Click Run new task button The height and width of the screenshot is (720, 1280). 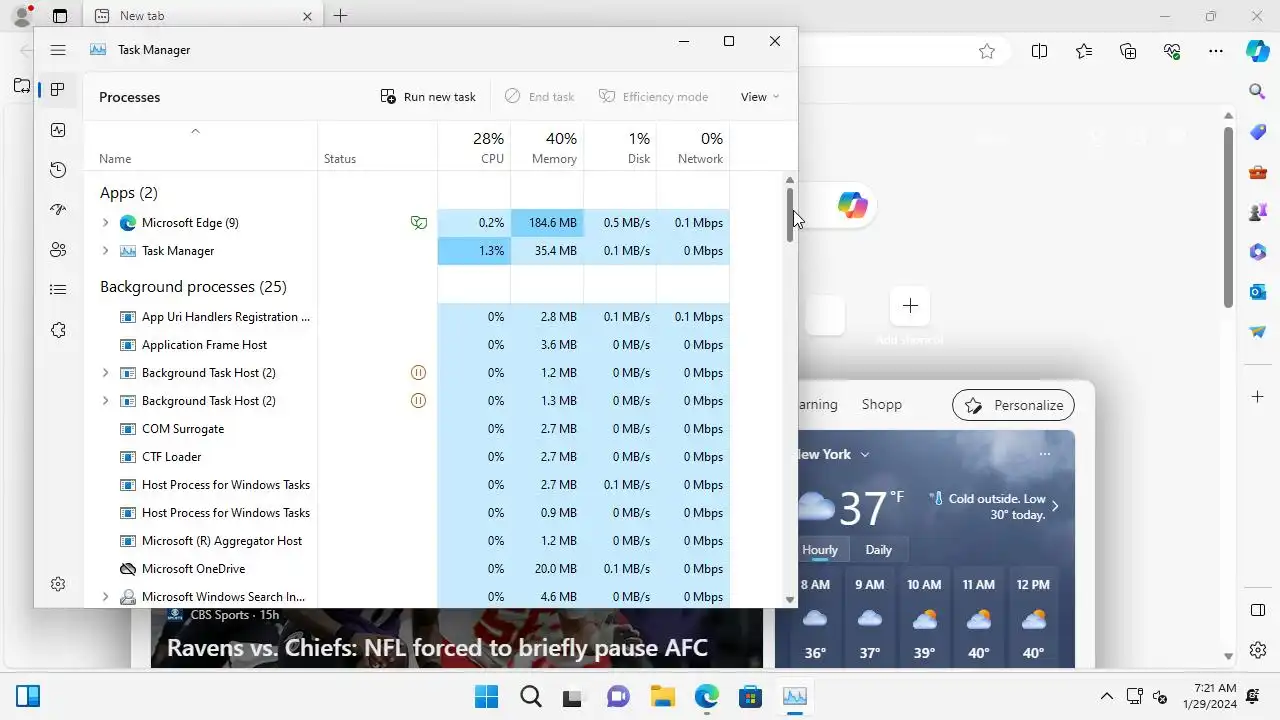[428, 97]
